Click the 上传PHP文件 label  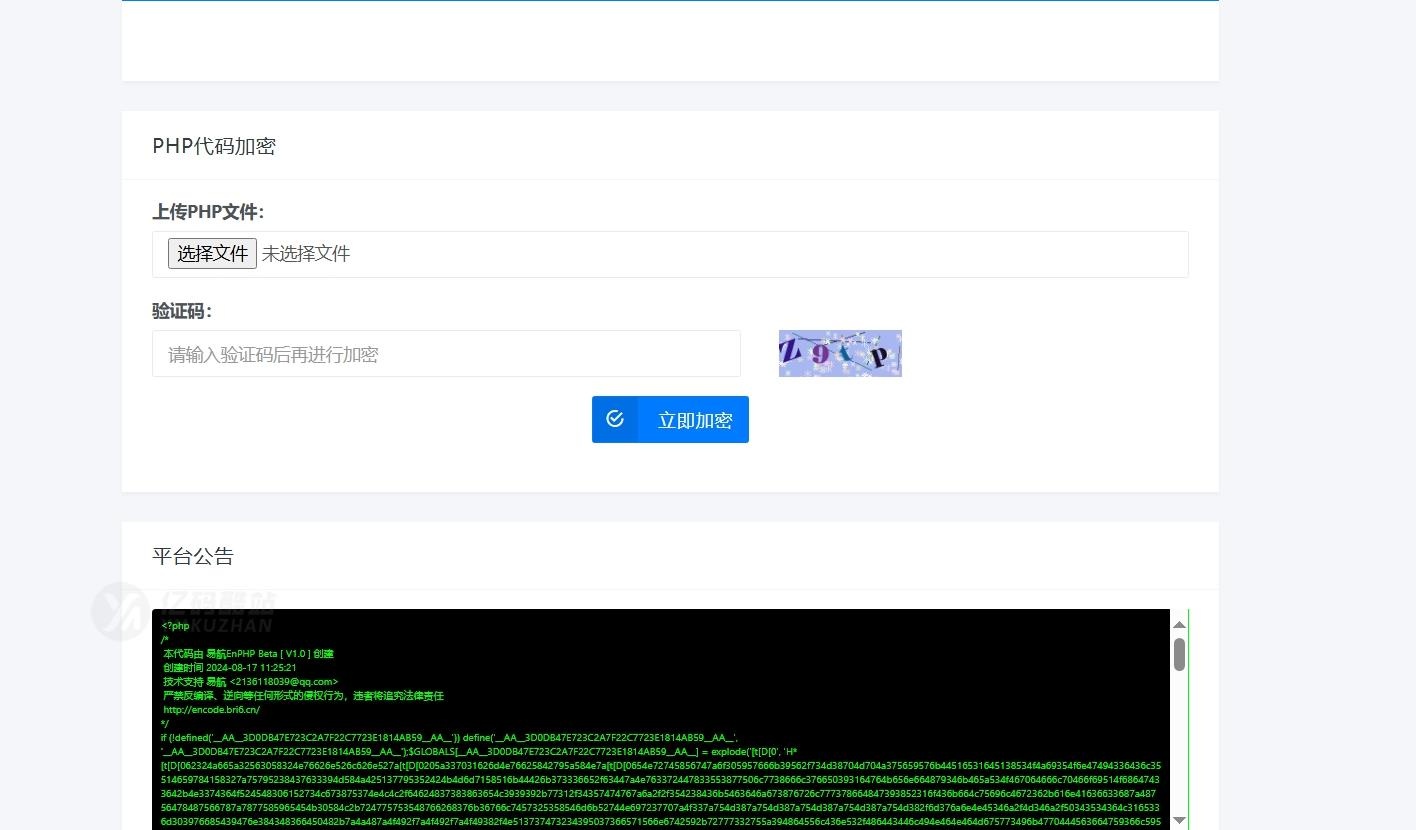pyautogui.click(x=208, y=212)
